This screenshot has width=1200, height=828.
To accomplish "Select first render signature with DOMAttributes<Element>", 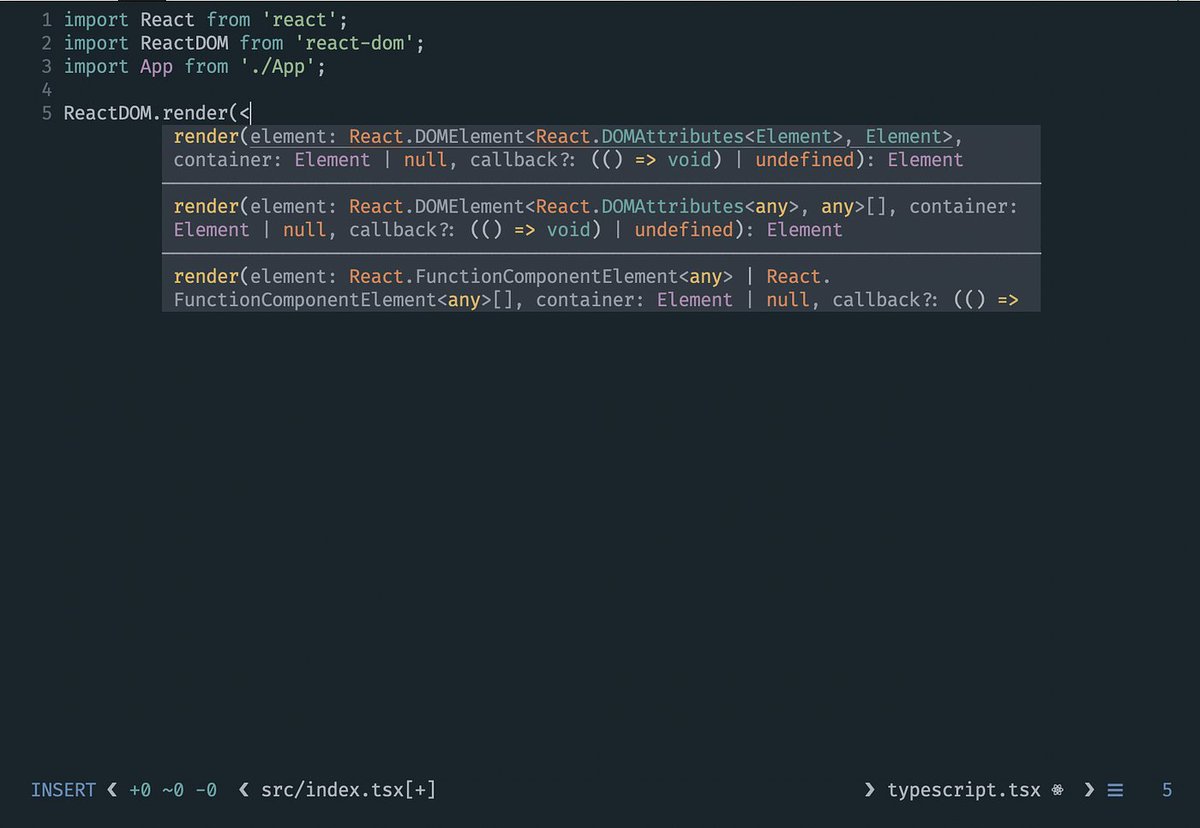I will (601, 148).
